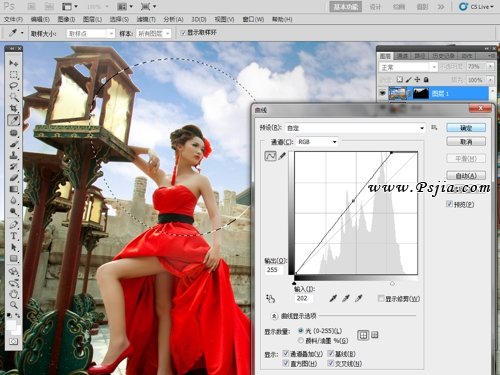Choose pencil draw-curve mode in Curves dialog

pos(282,156)
